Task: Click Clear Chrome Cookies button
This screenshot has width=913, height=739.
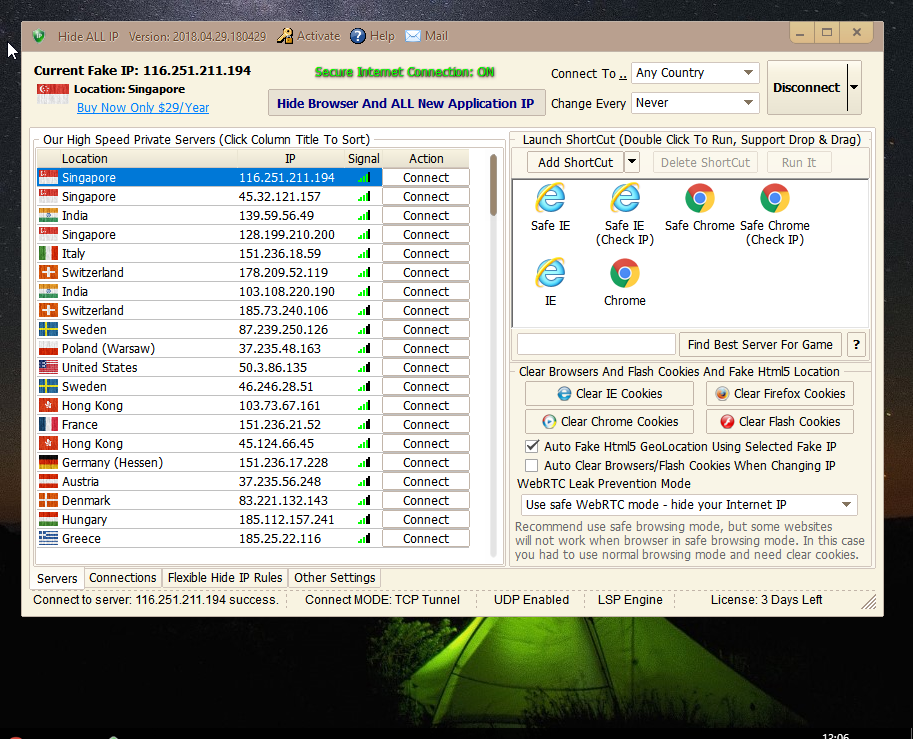Action: (x=609, y=422)
